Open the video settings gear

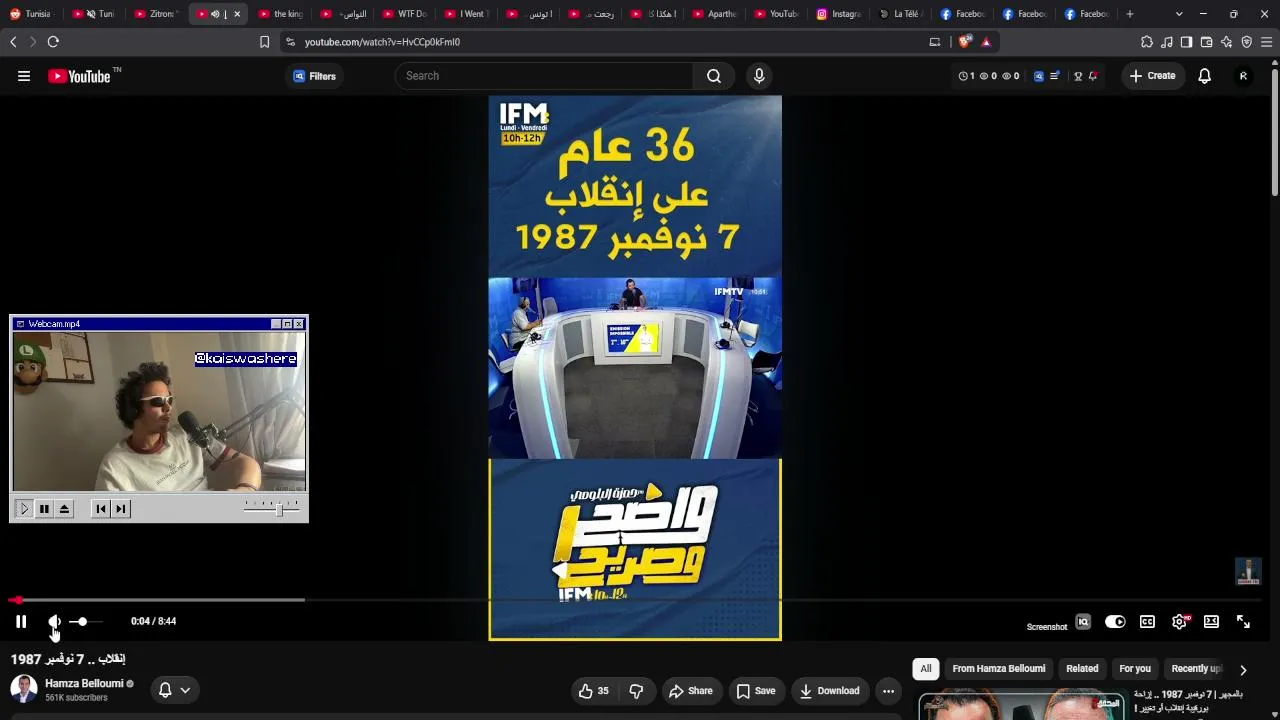pos(1180,622)
